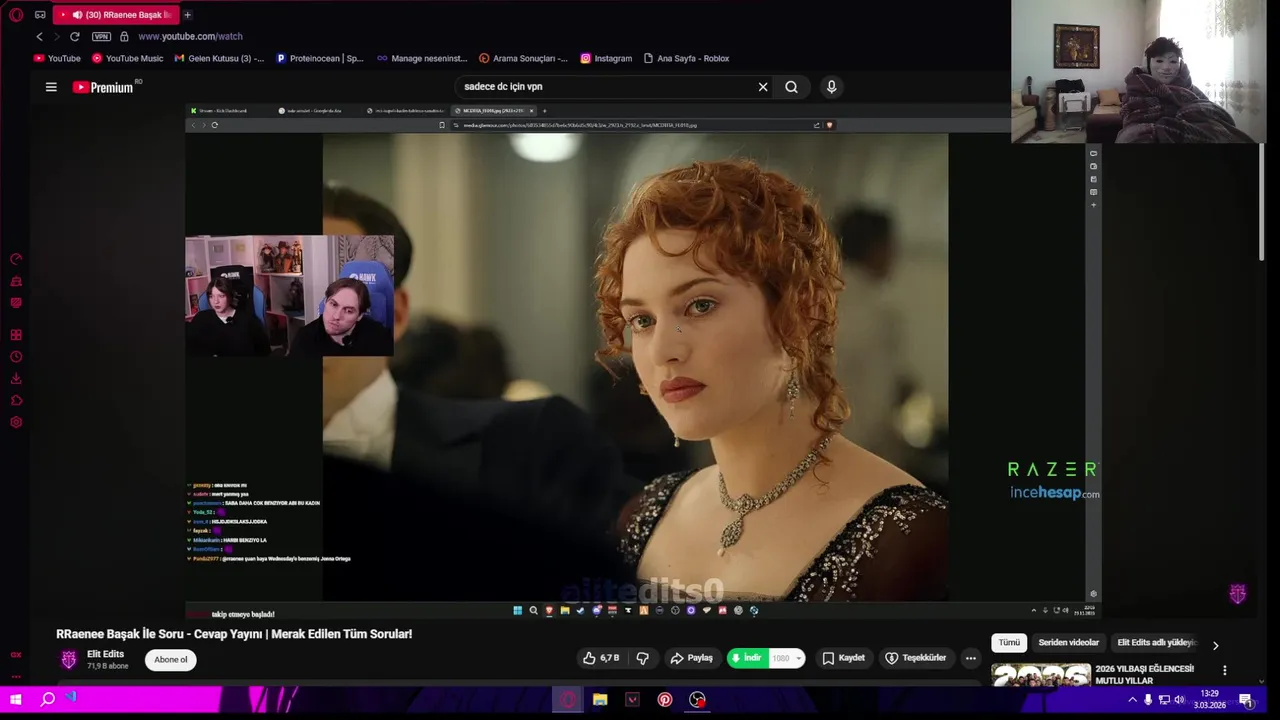This screenshot has width=1280, height=720.
Task: Open the webcam overlay window thumbnail
Action: pos(1139,72)
